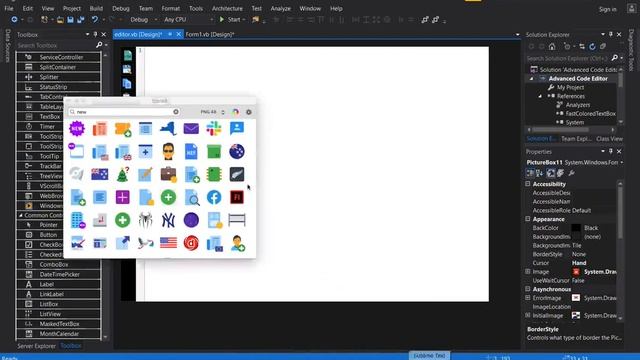Open the Debug configuration dropdown

[x=144, y=20]
